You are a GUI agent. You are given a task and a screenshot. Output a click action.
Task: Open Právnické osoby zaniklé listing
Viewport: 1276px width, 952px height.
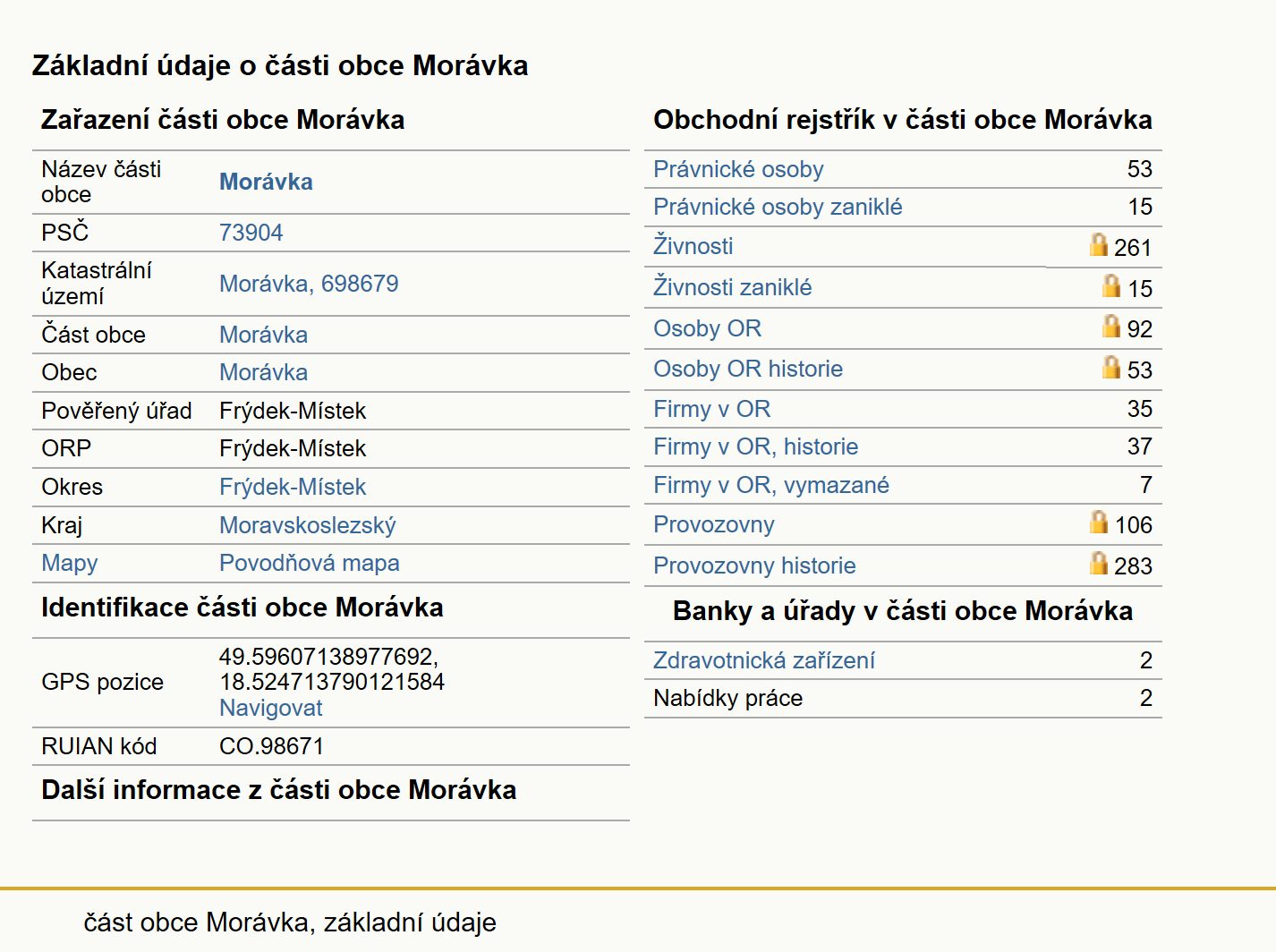(x=778, y=207)
